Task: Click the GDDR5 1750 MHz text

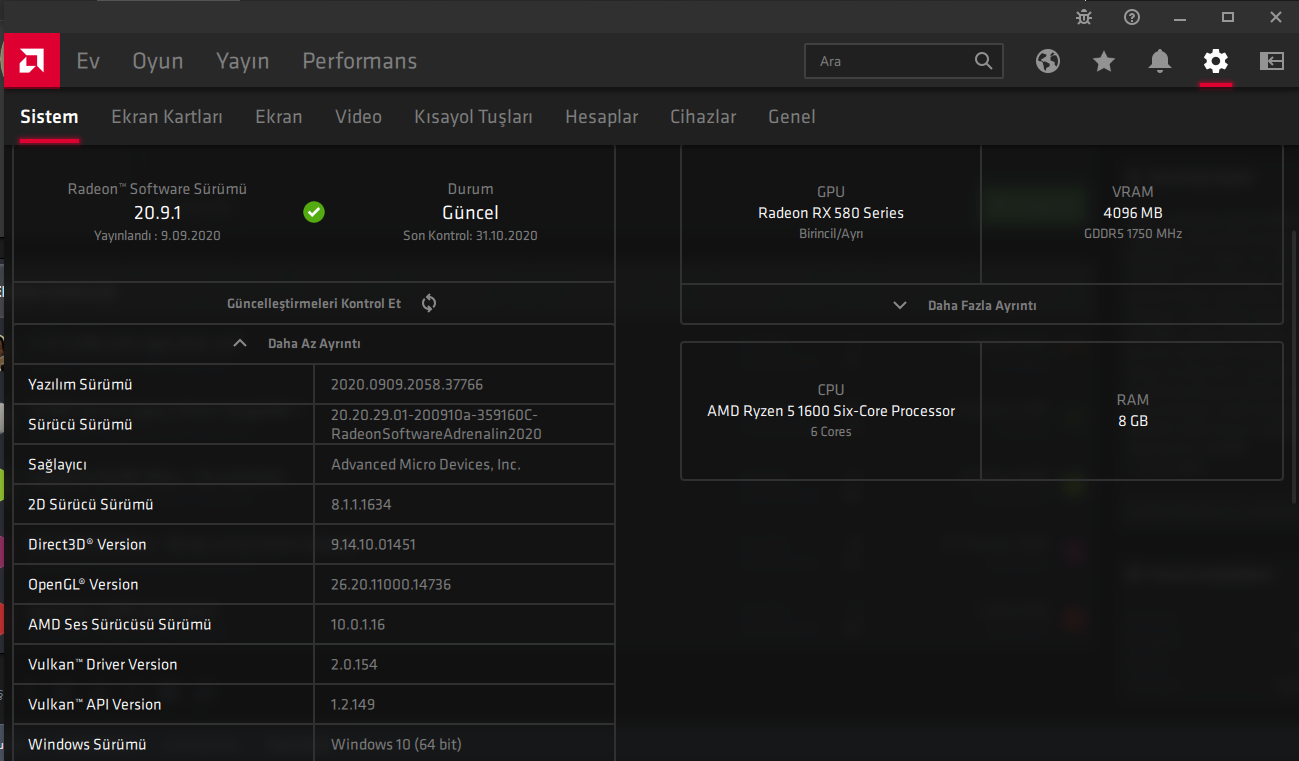Action: click(1133, 234)
